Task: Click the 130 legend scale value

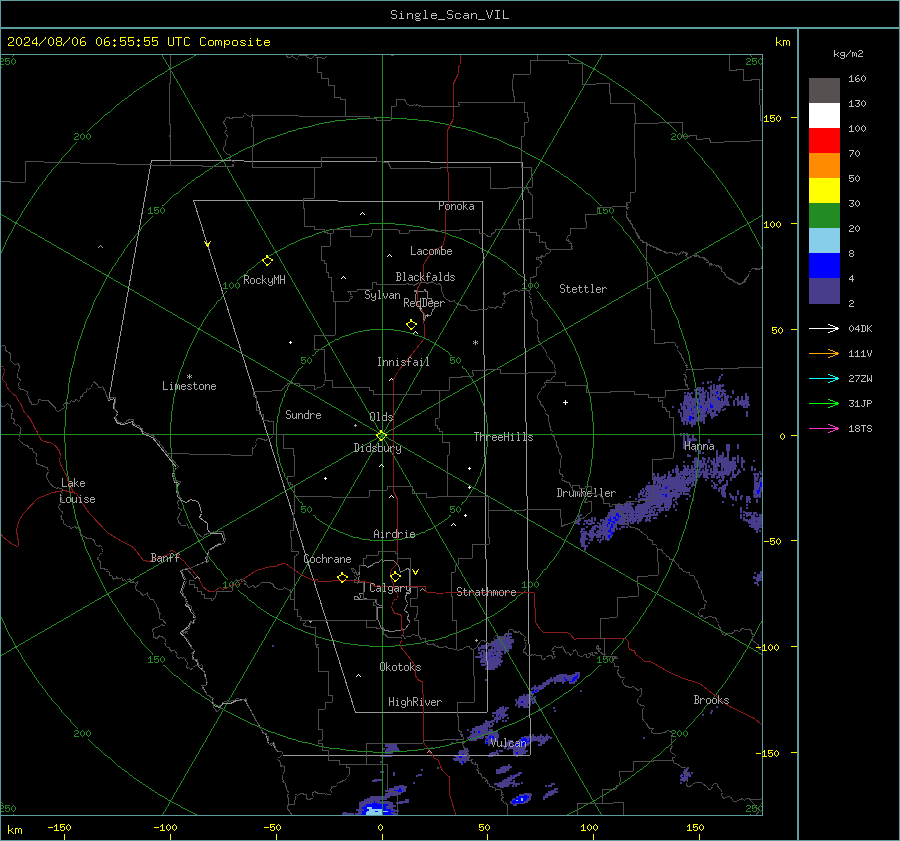Action: coord(857,103)
